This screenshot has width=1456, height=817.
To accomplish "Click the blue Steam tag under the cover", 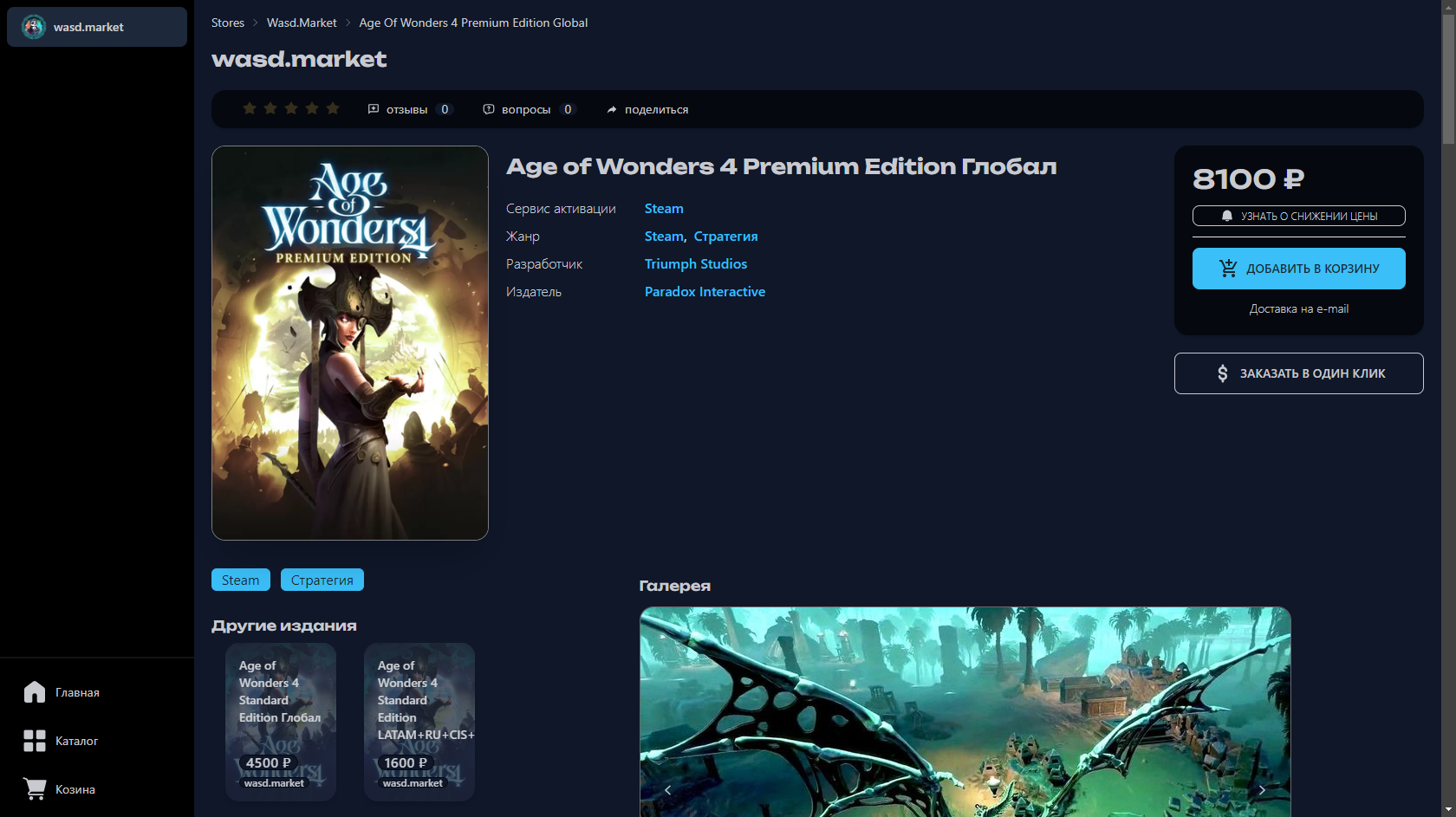I will [x=240, y=580].
